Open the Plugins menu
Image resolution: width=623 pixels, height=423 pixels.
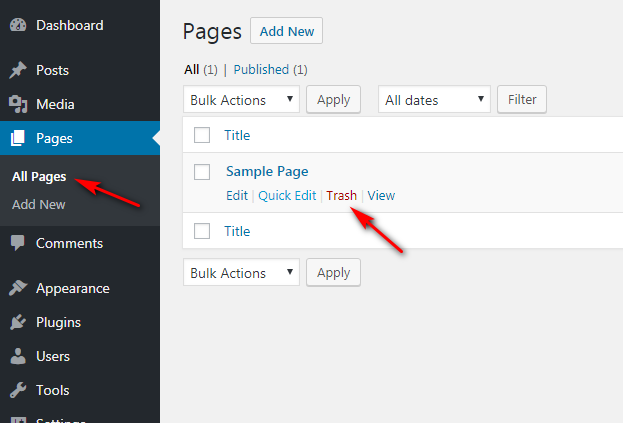[x=58, y=323]
